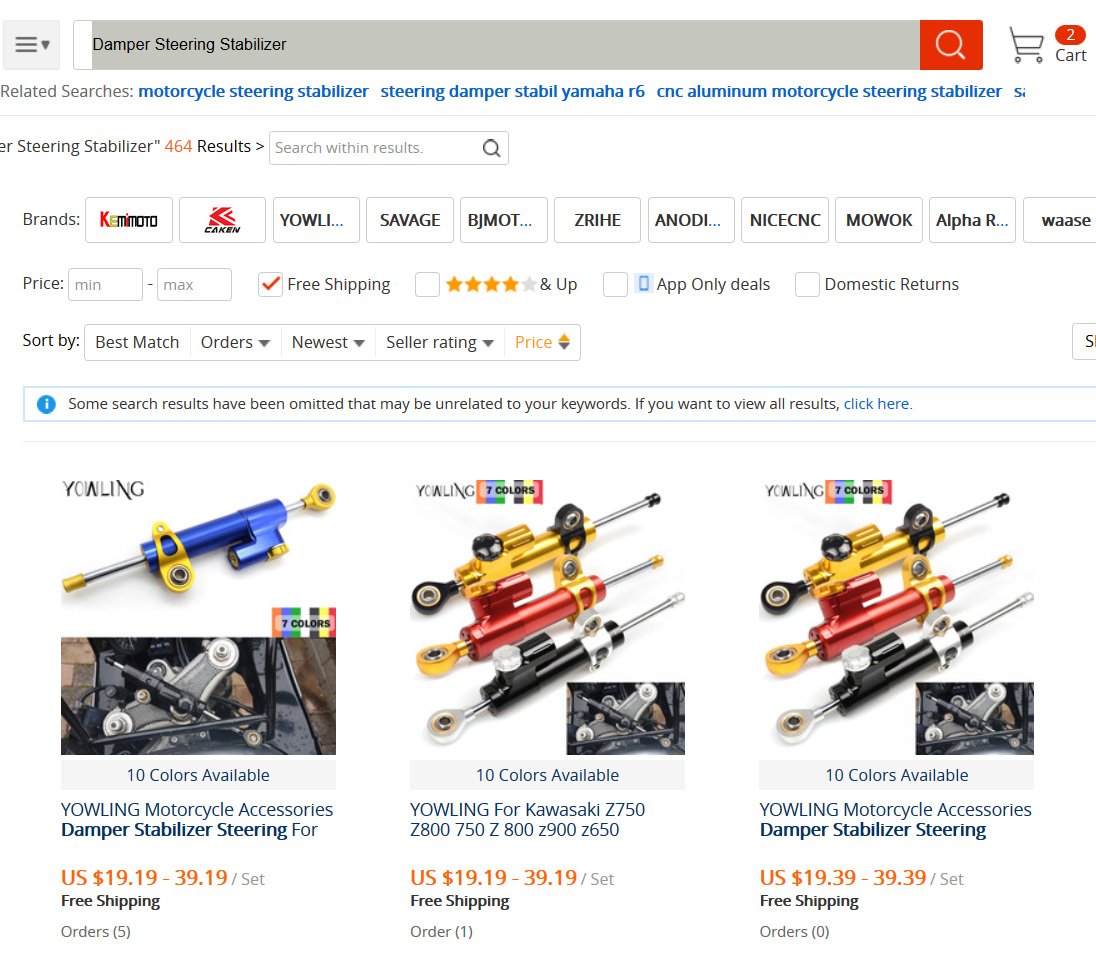The image size is (1096, 958).
Task: Expand the Newest sort dropdown
Action: (x=328, y=342)
